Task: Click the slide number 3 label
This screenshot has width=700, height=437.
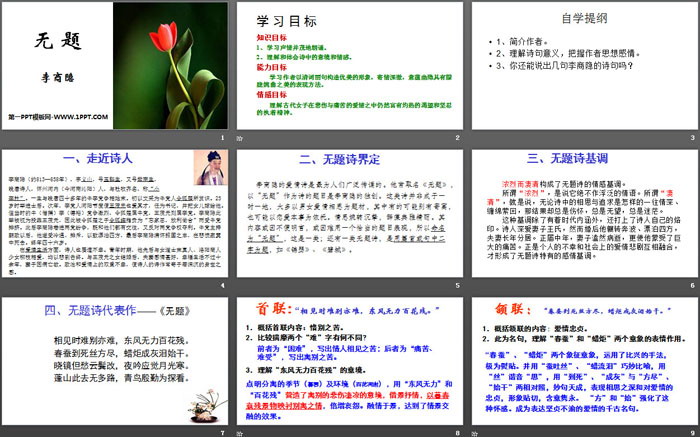Action: pos(692,138)
